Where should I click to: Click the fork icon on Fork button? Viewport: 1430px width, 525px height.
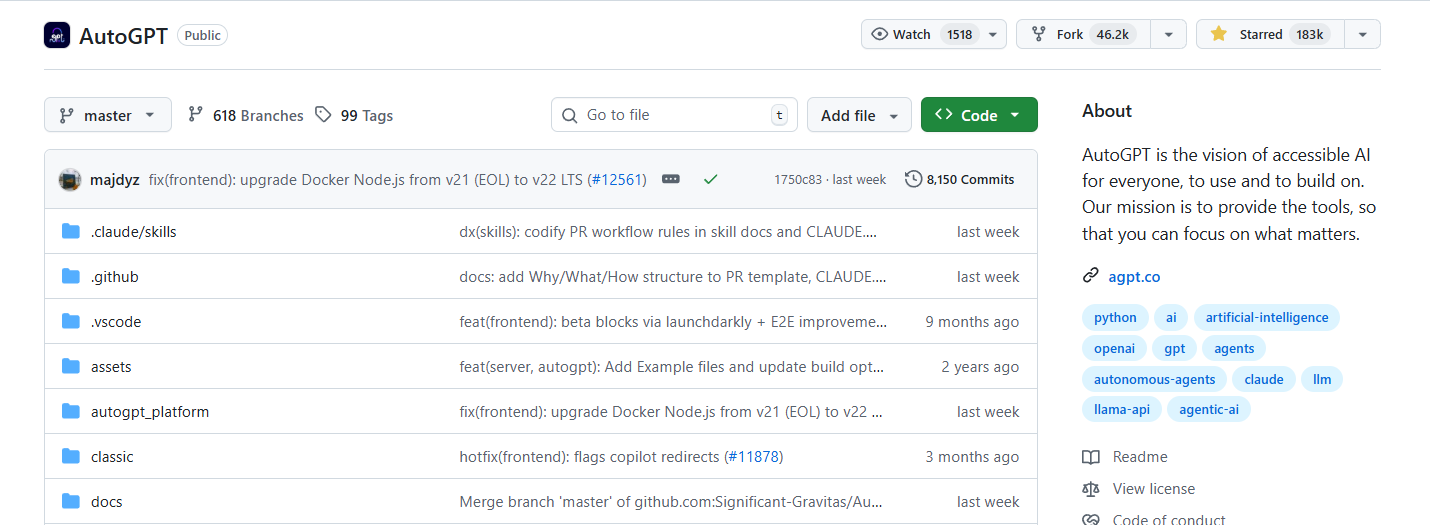coord(1039,34)
